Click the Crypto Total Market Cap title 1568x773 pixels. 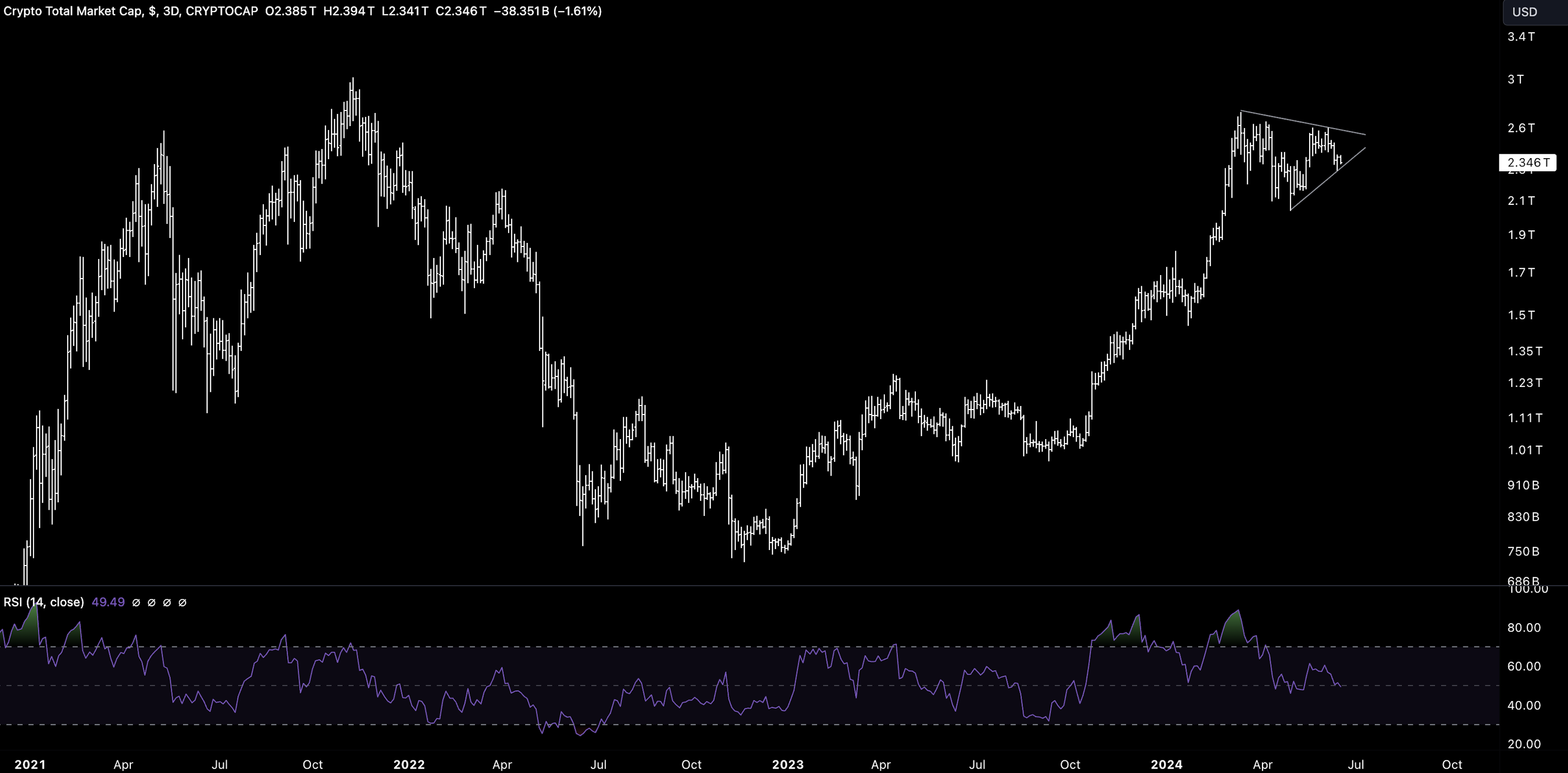tap(72, 11)
